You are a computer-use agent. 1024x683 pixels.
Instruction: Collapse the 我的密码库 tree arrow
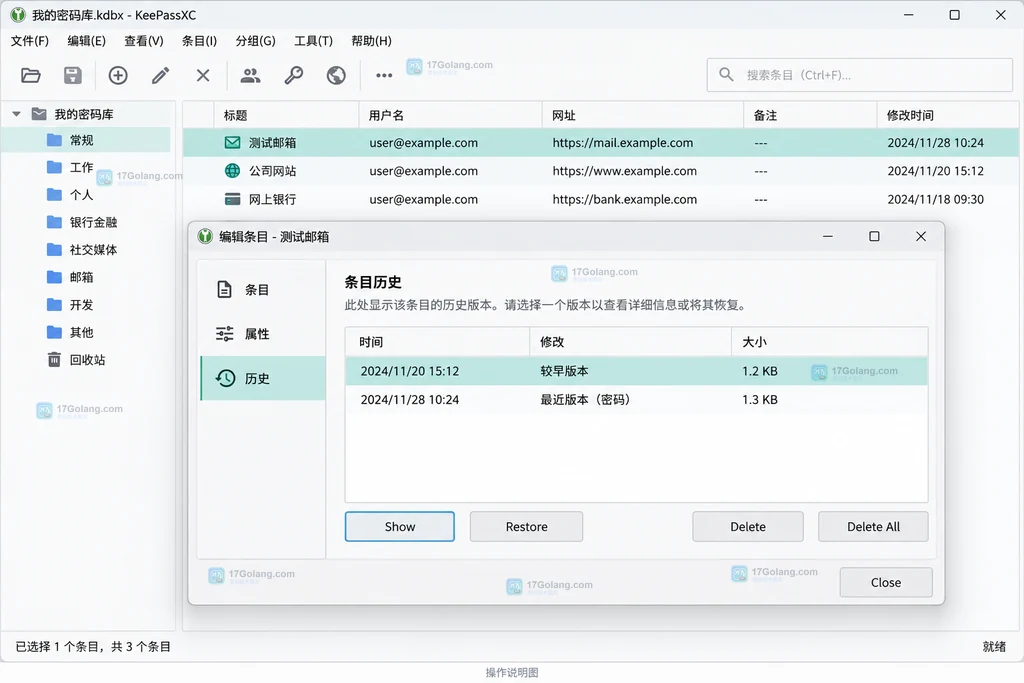pos(16,114)
